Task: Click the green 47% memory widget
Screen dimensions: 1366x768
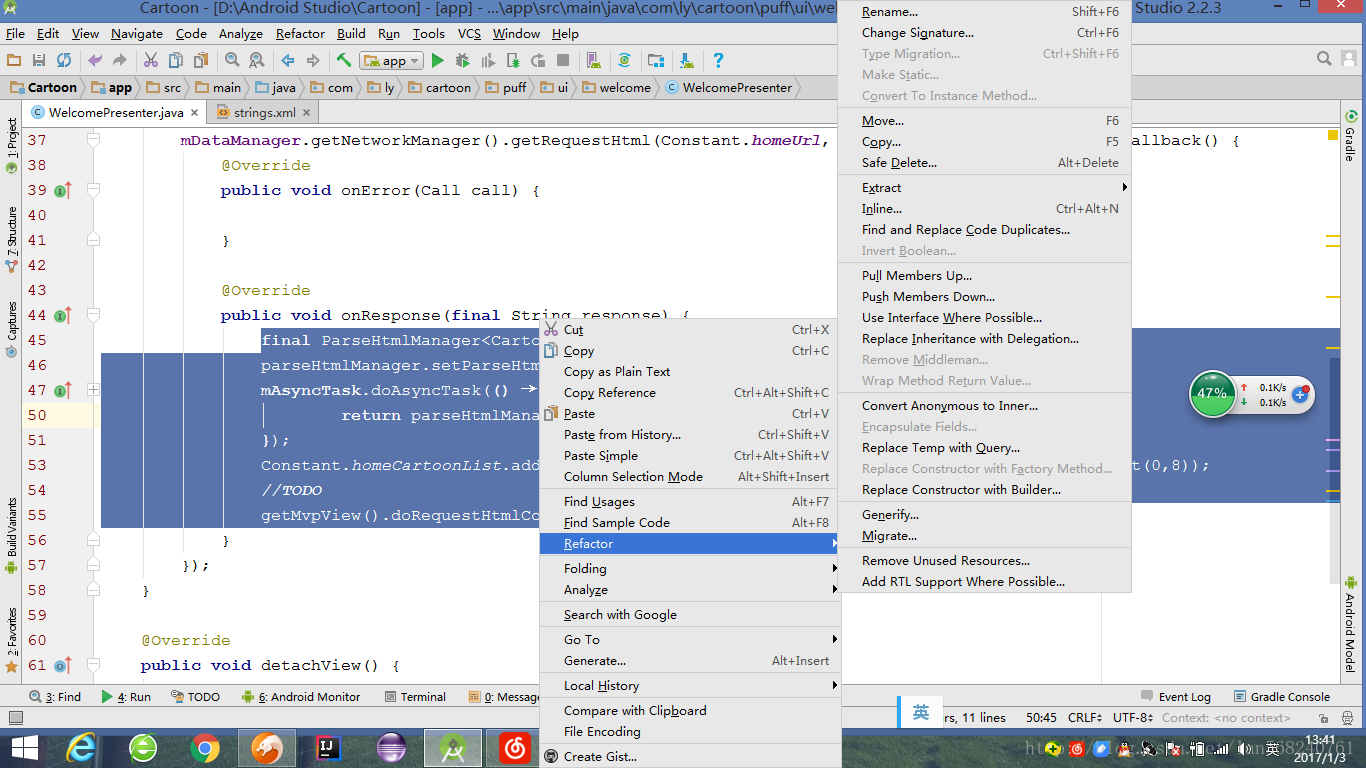Action: coord(1212,394)
